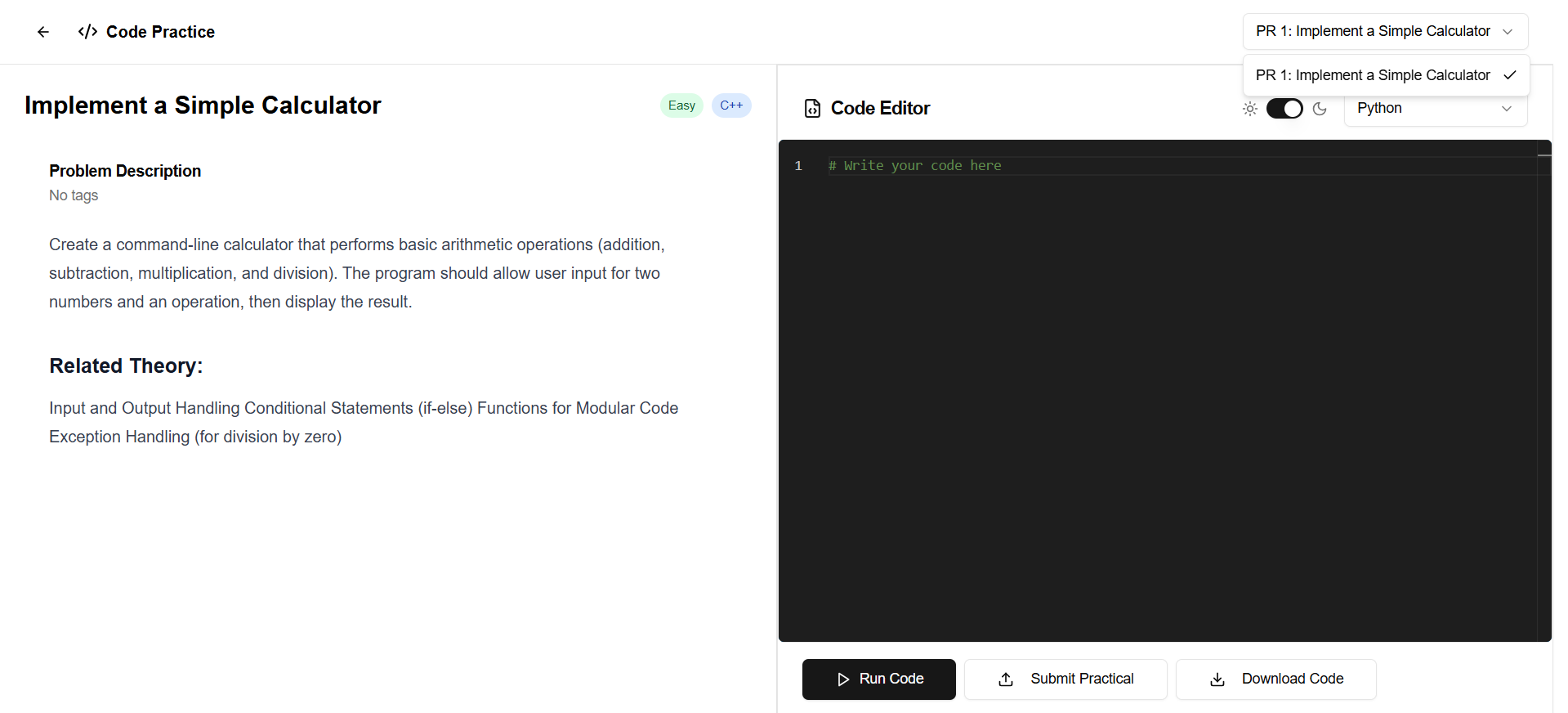Click the sun light-mode icon

[x=1249, y=109]
